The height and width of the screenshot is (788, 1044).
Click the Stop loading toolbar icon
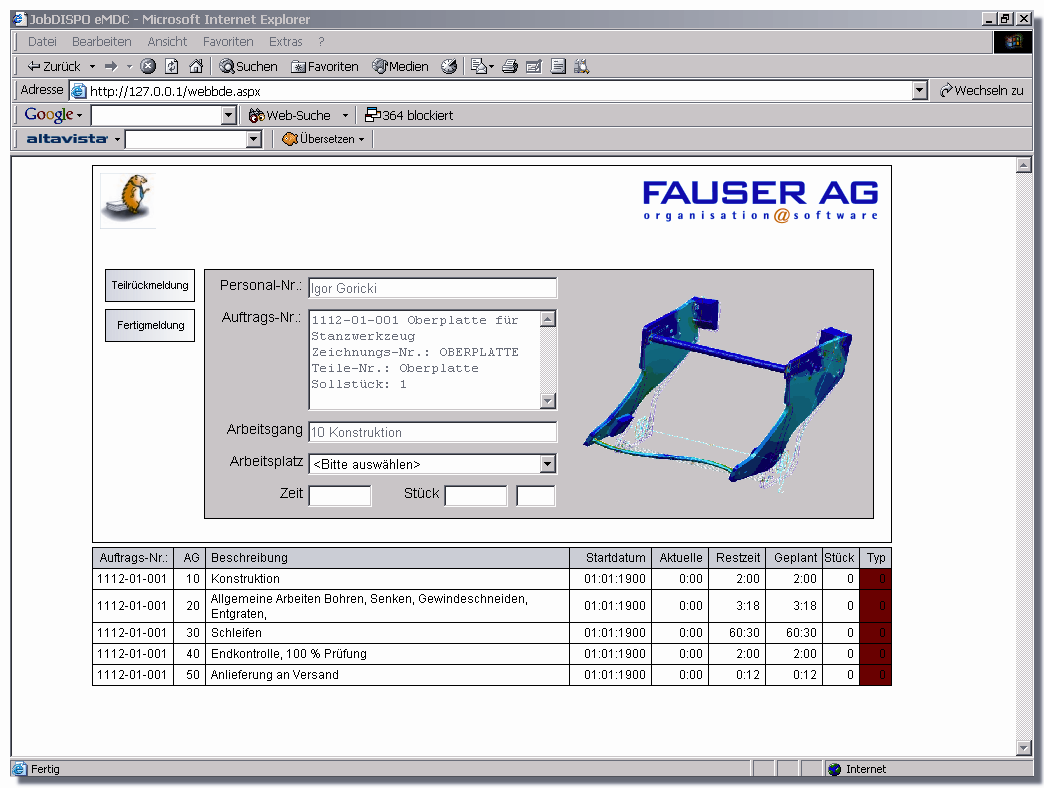click(x=148, y=66)
